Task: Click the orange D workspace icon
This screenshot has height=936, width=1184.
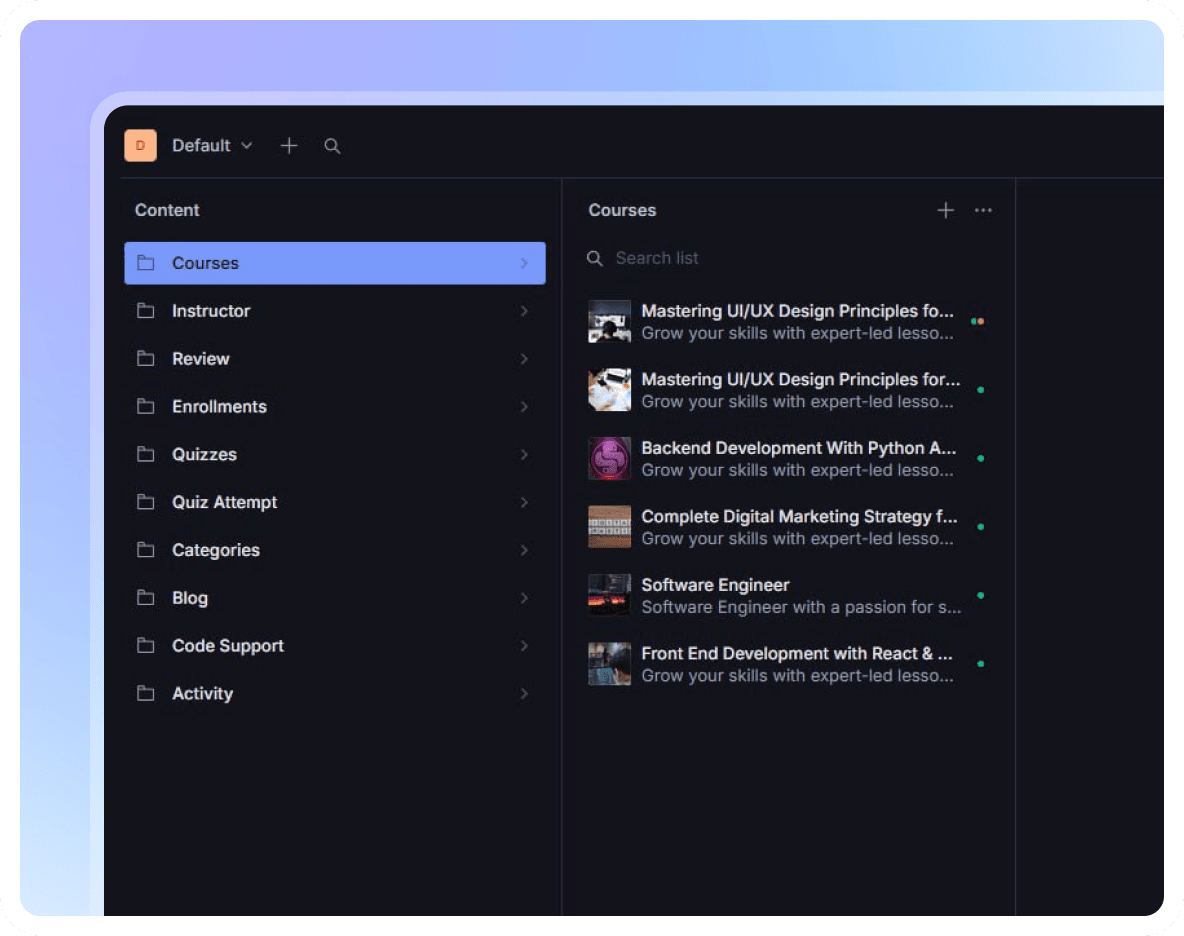Action: tap(140, 145)
